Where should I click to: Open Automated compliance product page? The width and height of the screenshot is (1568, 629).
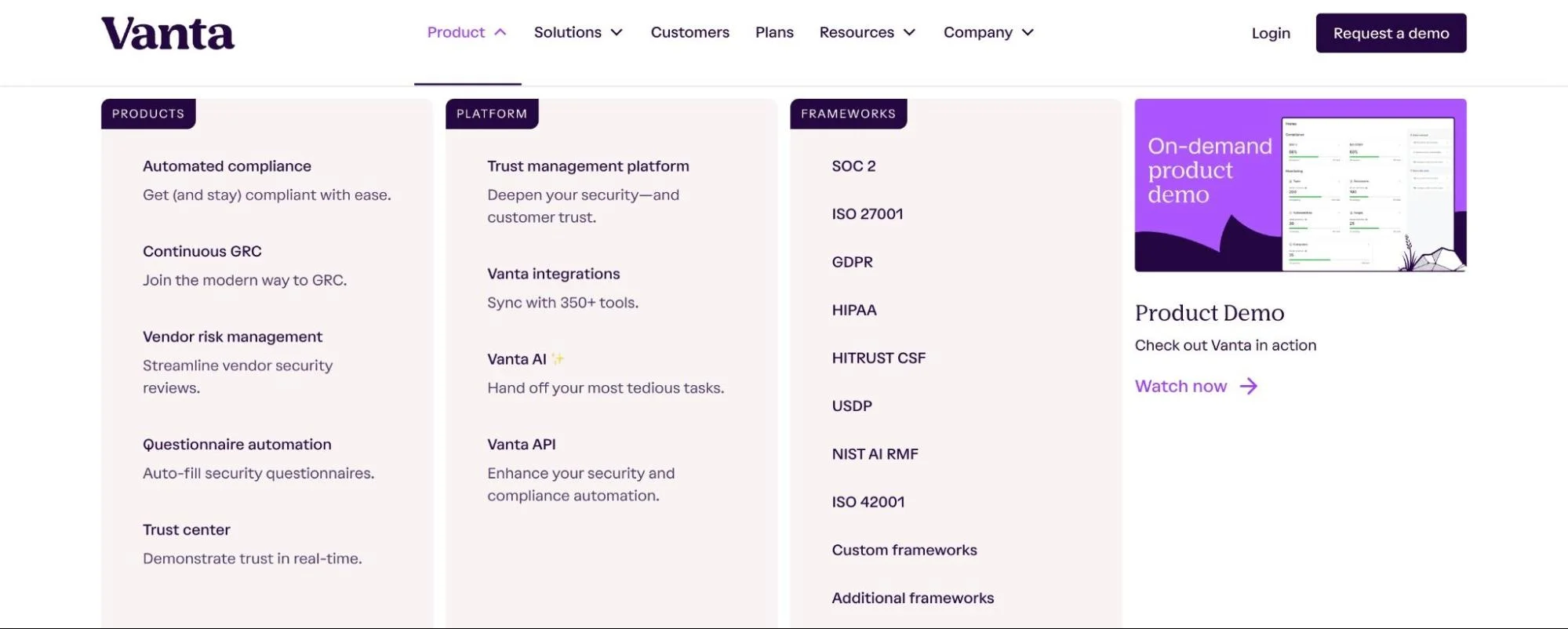point(227,166)
